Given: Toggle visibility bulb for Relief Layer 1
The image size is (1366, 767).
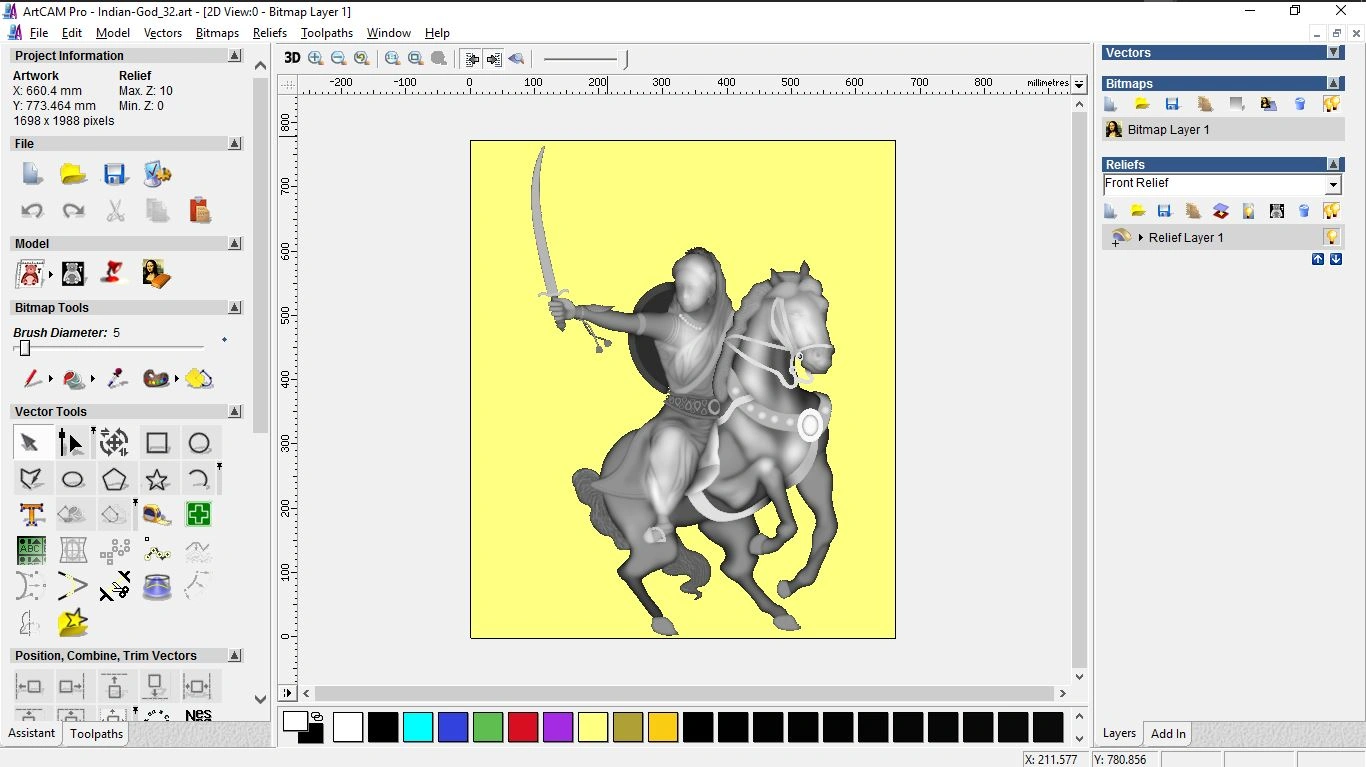Looking at the screenshot, I should (x=1331, y=237).
